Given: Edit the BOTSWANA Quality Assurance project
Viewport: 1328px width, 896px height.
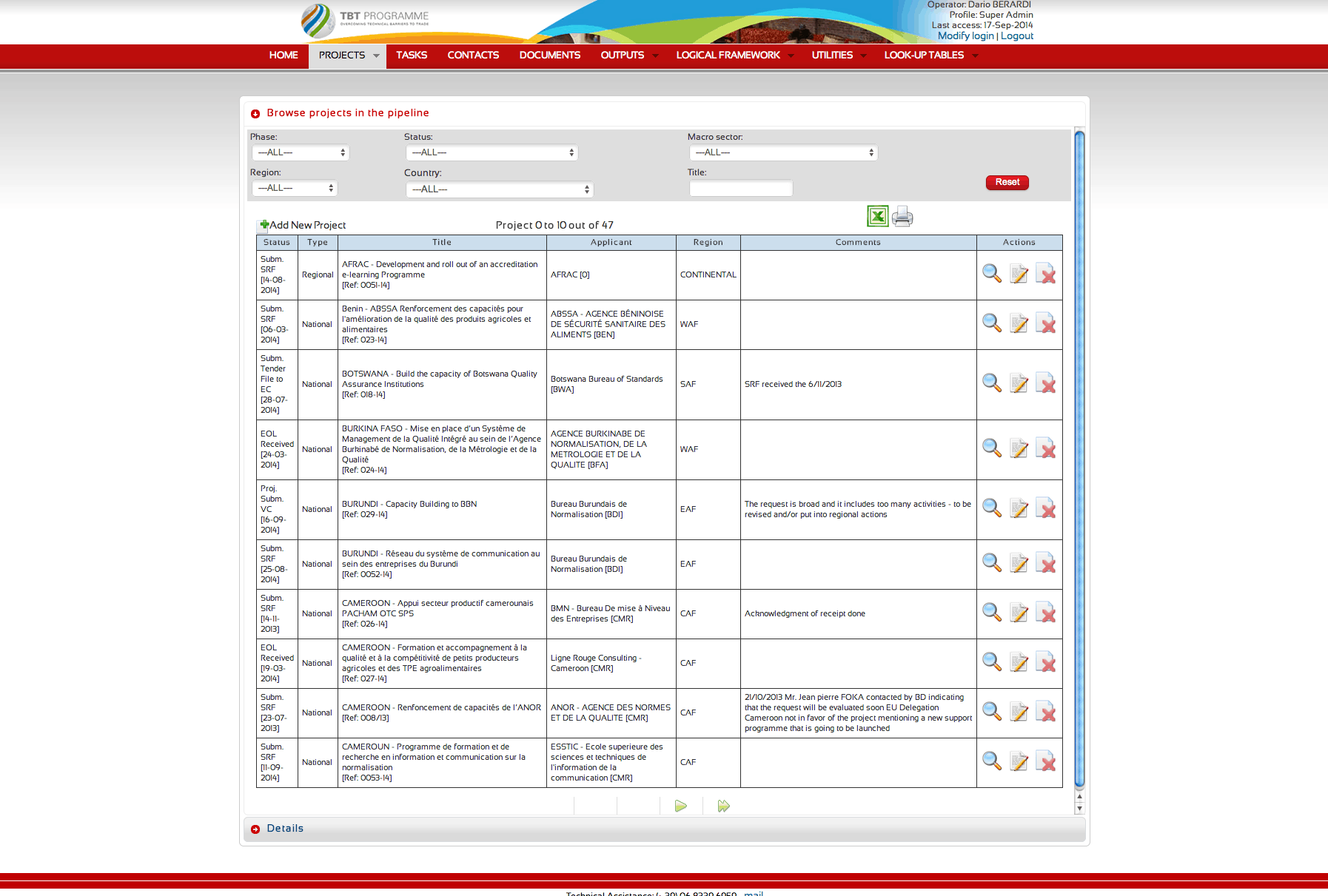Looking at the screenshot, I should (x=1019, y=383).
